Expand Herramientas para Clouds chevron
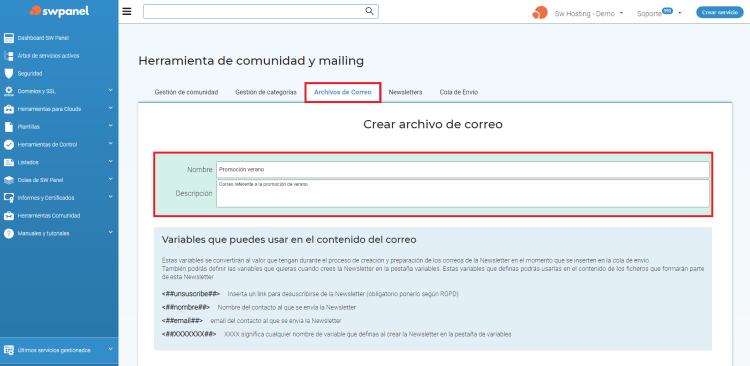This screenshot has height=366, width=750. (110, 108)
